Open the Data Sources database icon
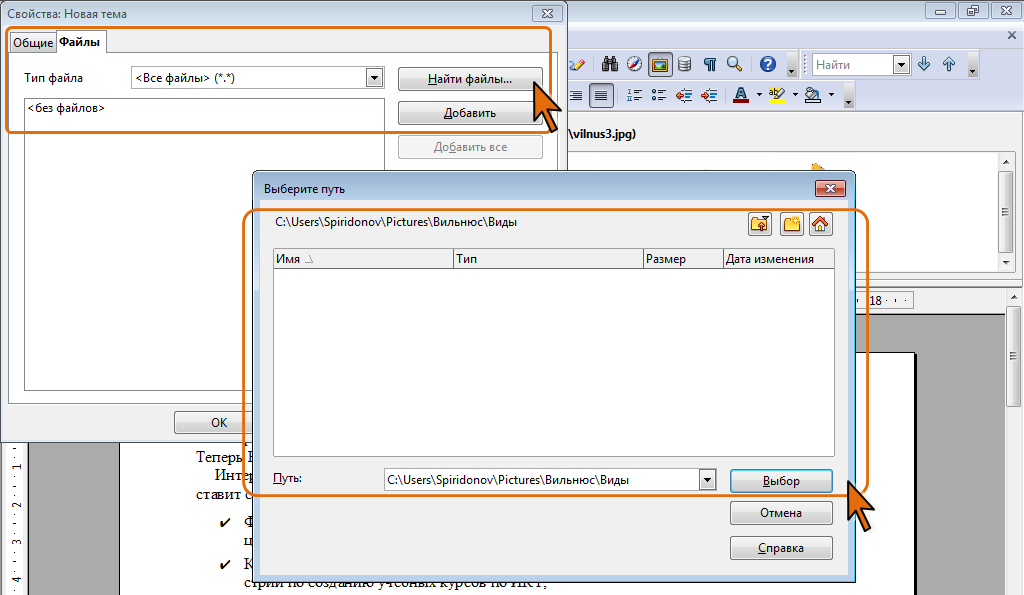 (x=684, y=64)
